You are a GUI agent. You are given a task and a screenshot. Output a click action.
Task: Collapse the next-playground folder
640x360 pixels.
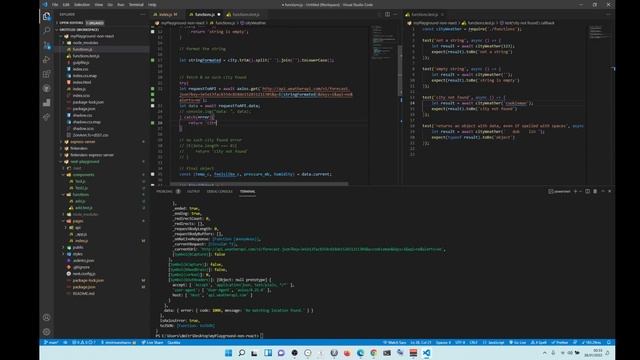point(84,162)
